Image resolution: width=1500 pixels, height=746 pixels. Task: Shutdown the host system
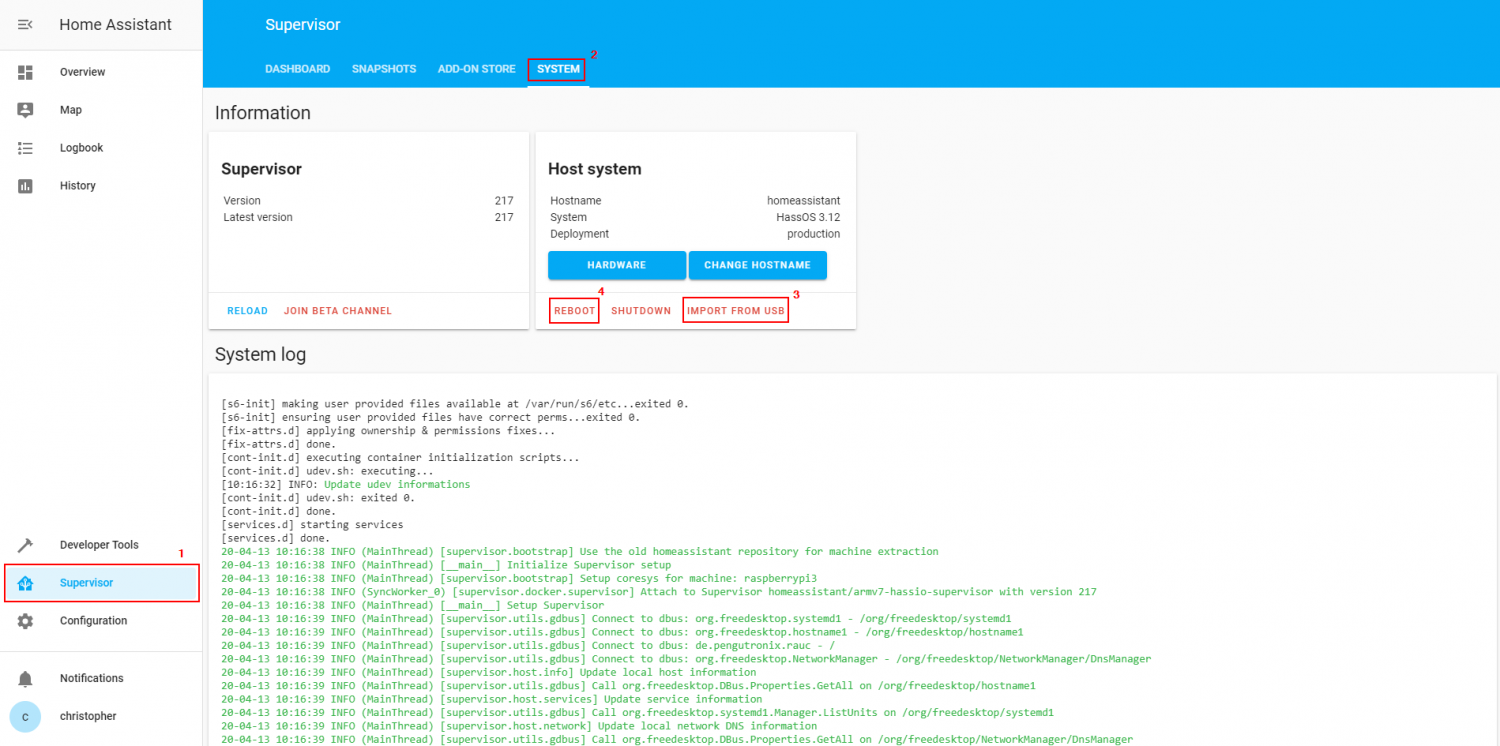[641, 310]
